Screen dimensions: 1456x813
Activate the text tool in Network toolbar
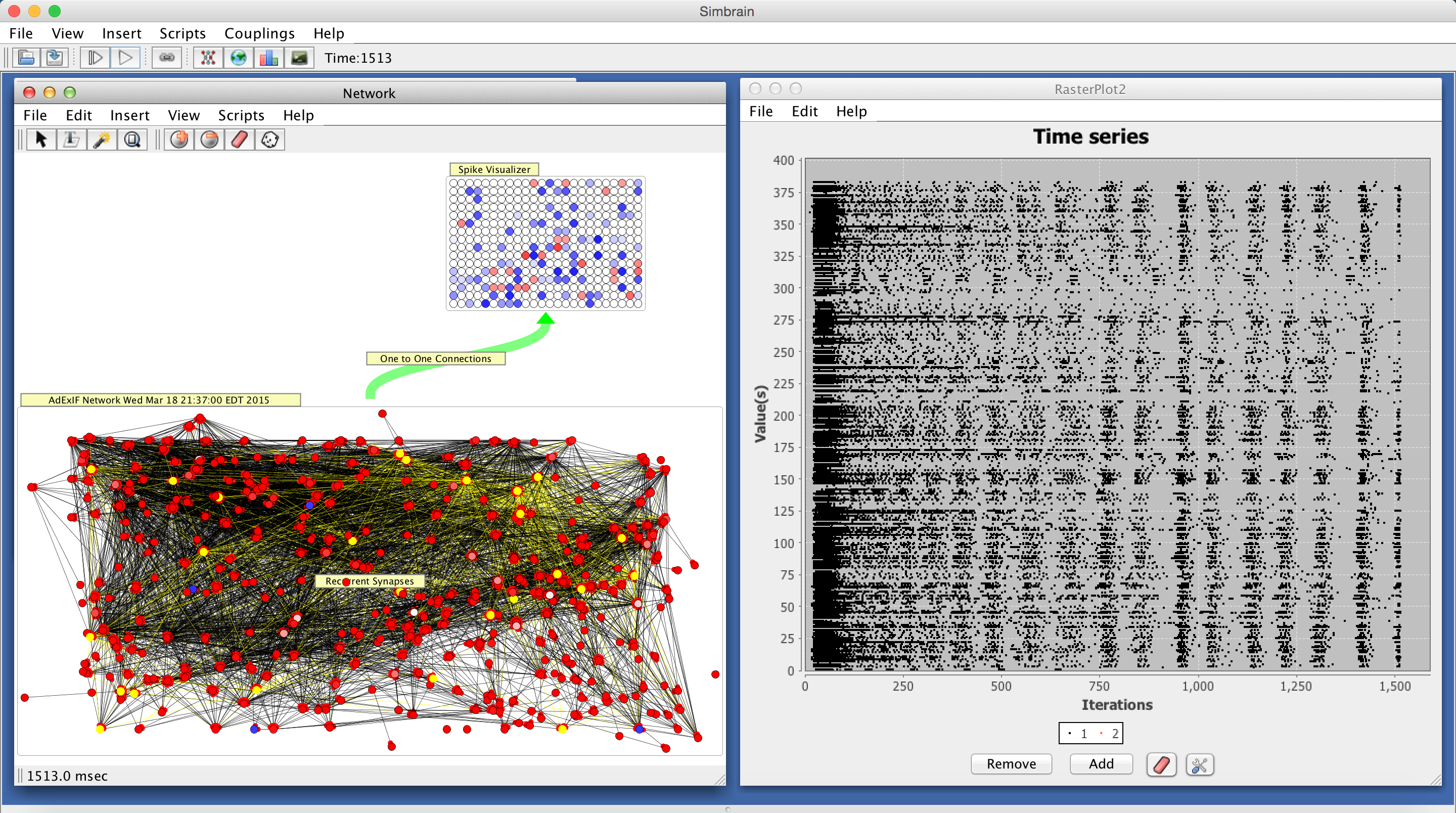(71, 140)
